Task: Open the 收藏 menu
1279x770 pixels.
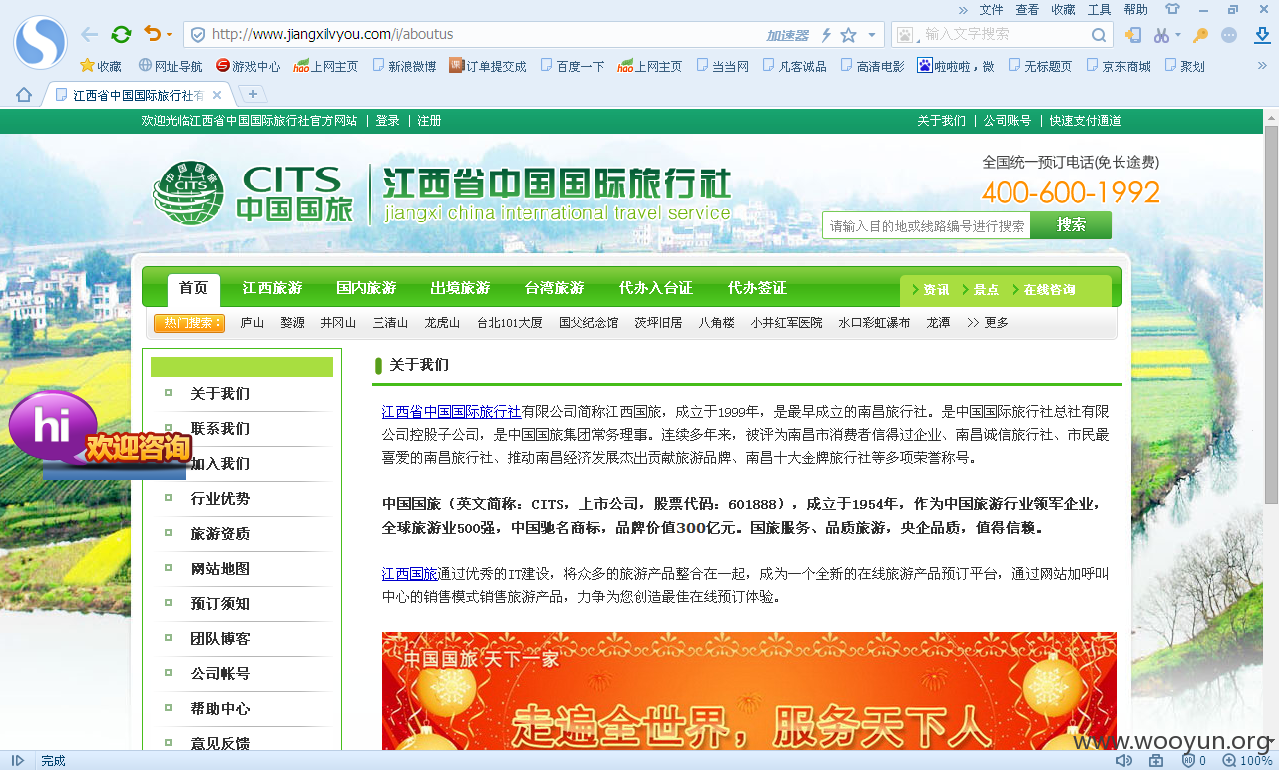Action: pos(1063,9)
